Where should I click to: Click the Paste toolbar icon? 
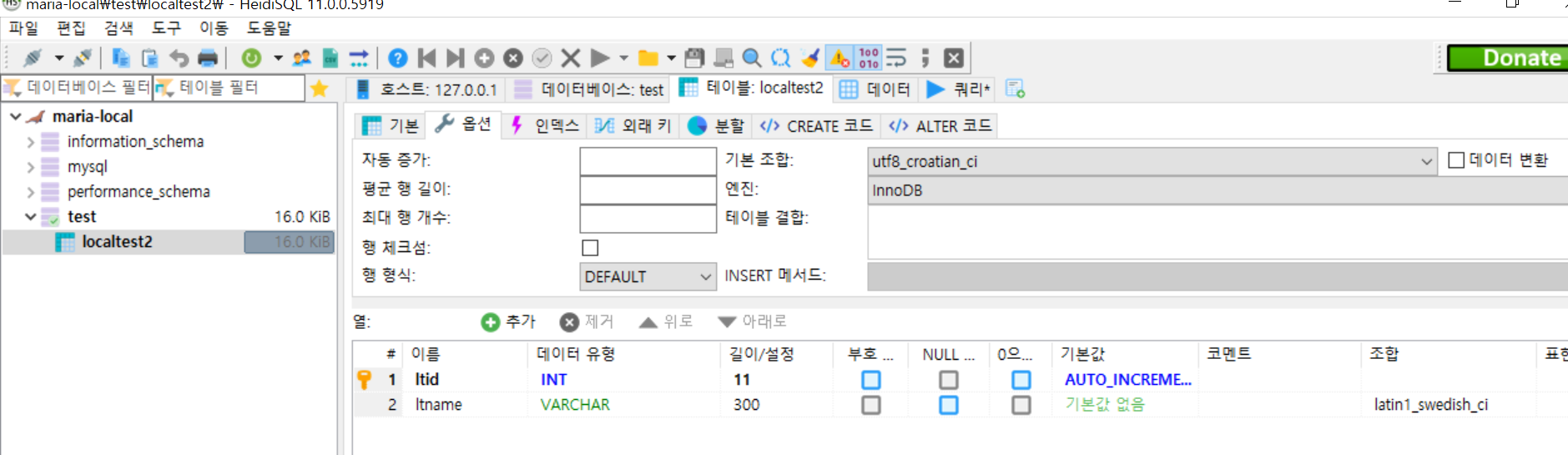pyautogui.click(x=150, y=58)
